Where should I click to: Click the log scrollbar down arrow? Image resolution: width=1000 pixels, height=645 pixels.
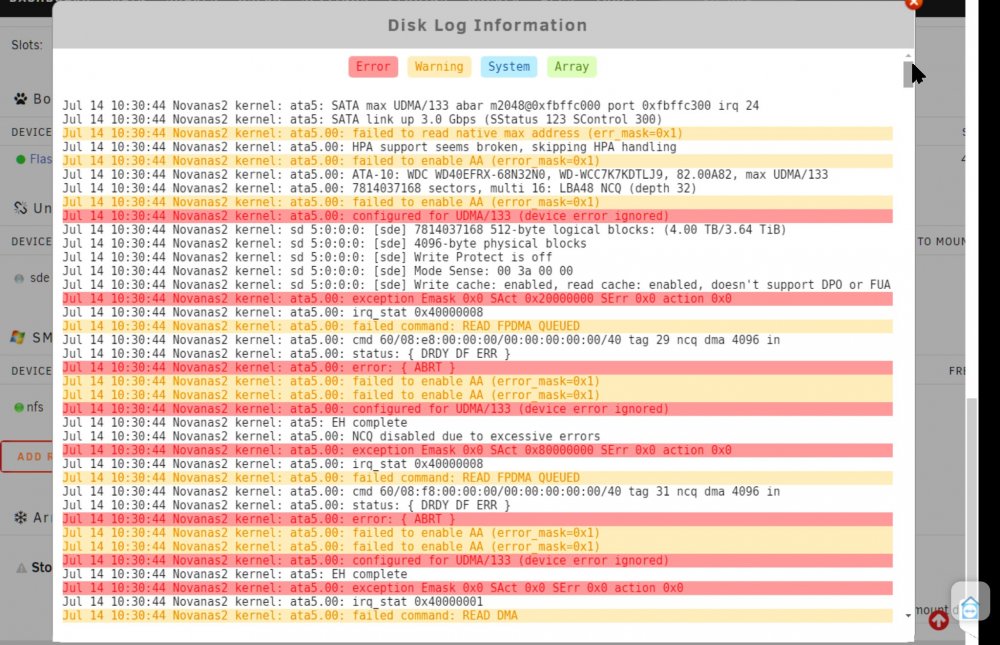(908, 616)
